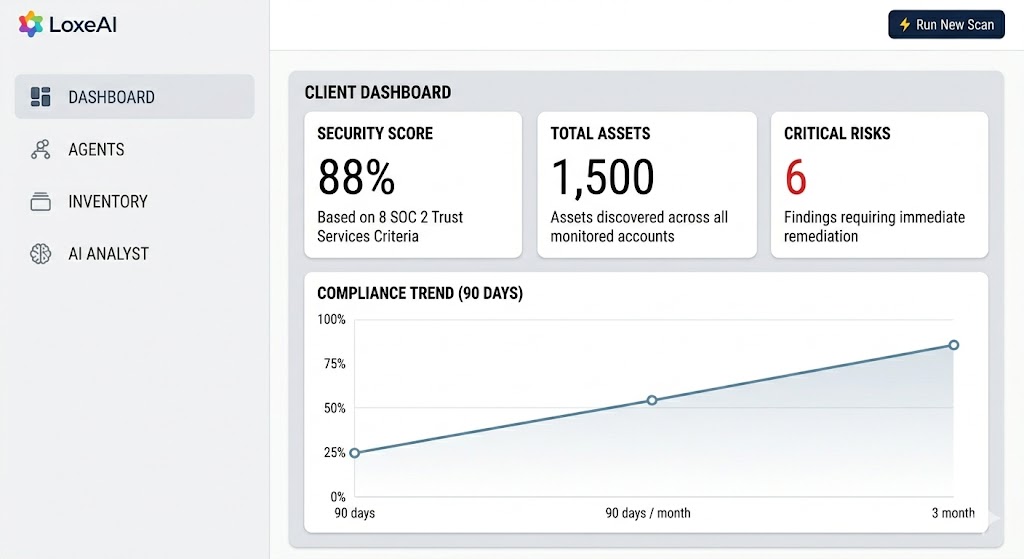Screen dimensions: 1024x559
Task: Select the middle data point on compliance chart
Action: [x=652, y=400]
